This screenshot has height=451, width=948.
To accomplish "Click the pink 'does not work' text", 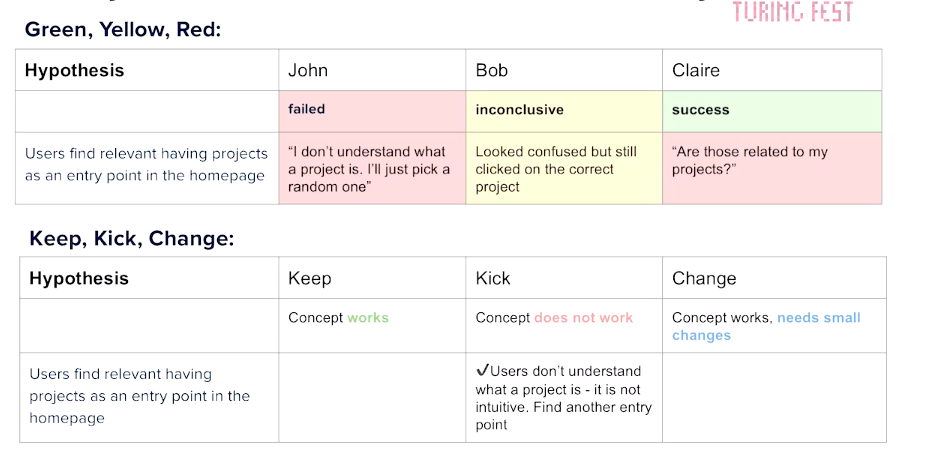I will [583, 318].
